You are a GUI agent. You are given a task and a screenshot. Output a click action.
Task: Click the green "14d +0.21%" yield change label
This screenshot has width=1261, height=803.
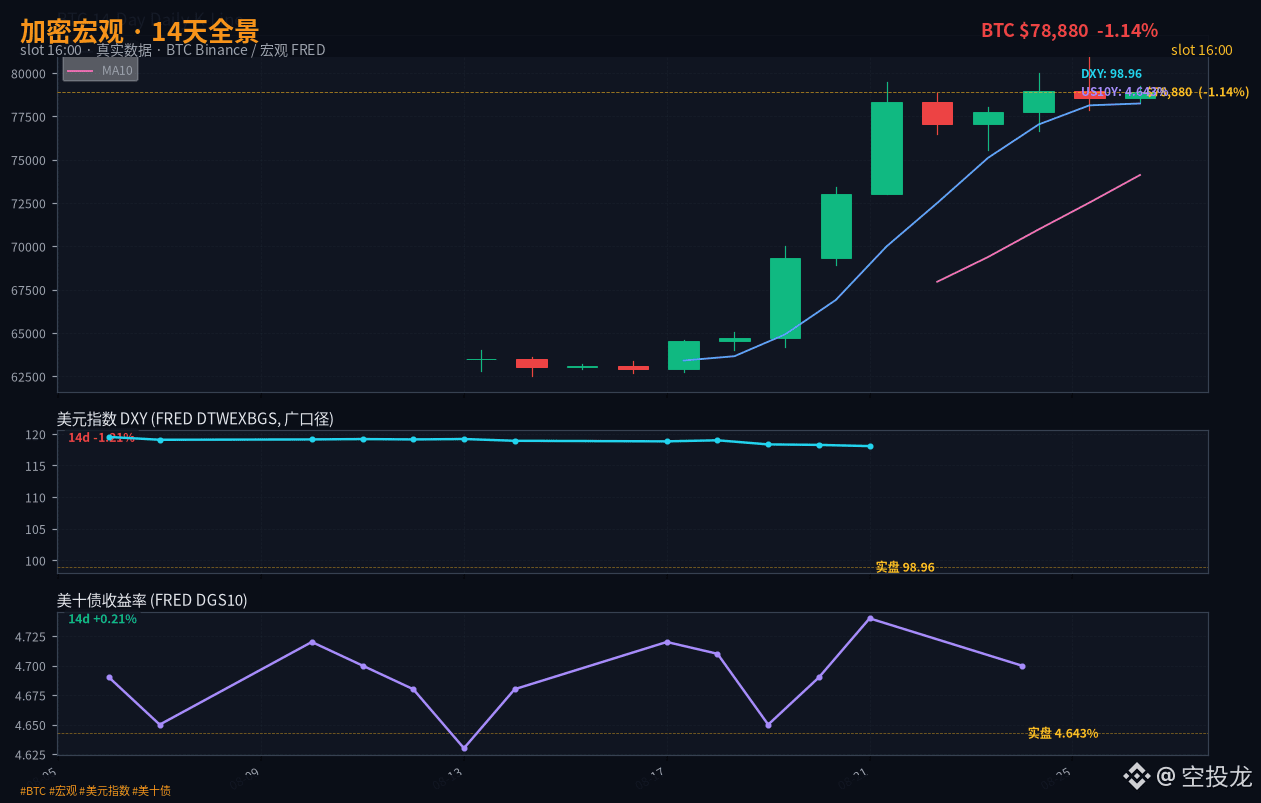pos(102,619)
